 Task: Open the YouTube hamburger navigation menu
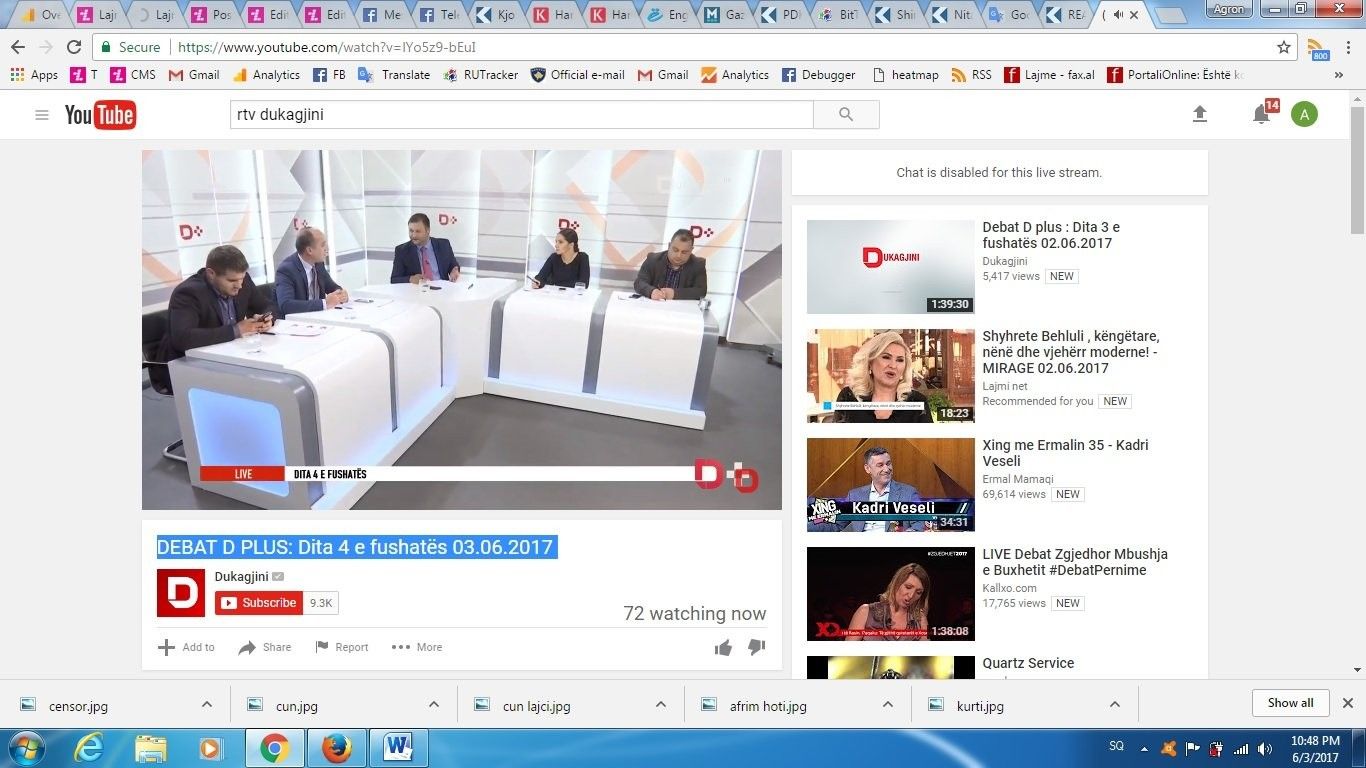click(41, 114)
